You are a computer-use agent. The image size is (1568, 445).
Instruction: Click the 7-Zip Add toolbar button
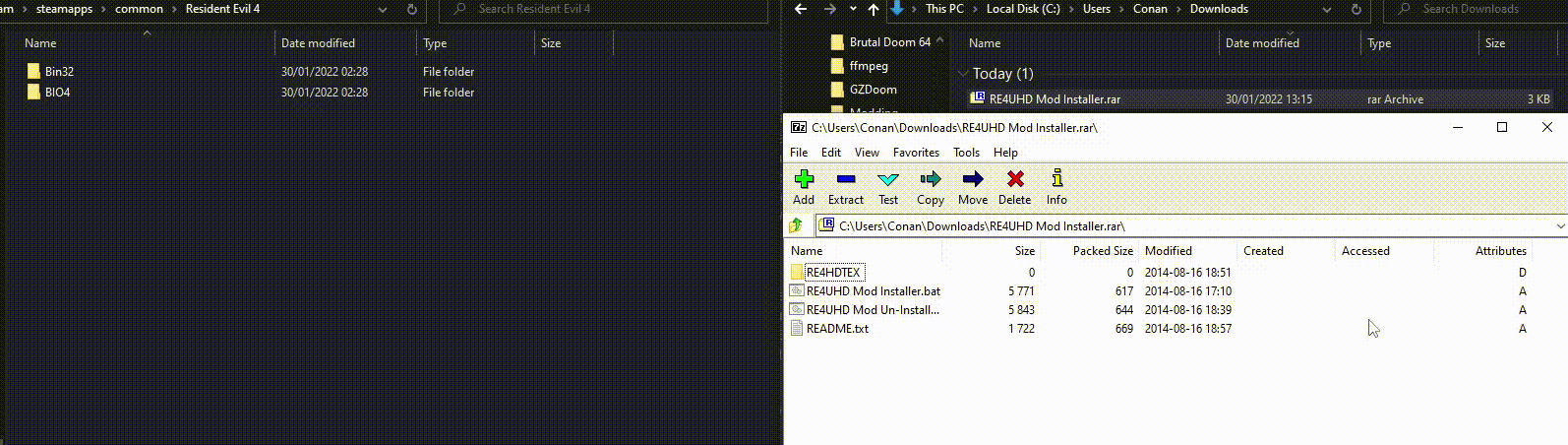point(804,187)
